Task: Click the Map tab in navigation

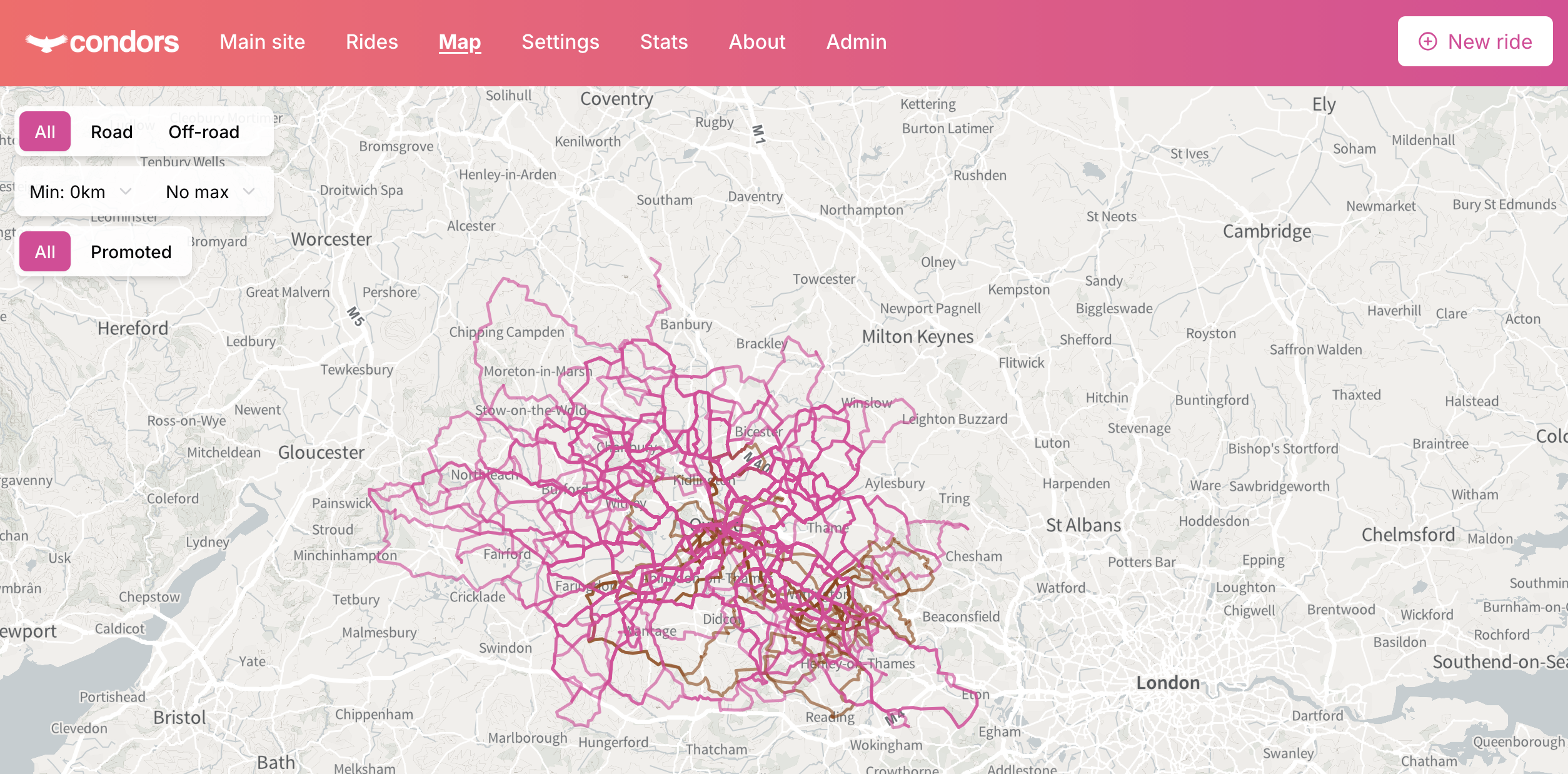Action: click(x=460, y=42)
